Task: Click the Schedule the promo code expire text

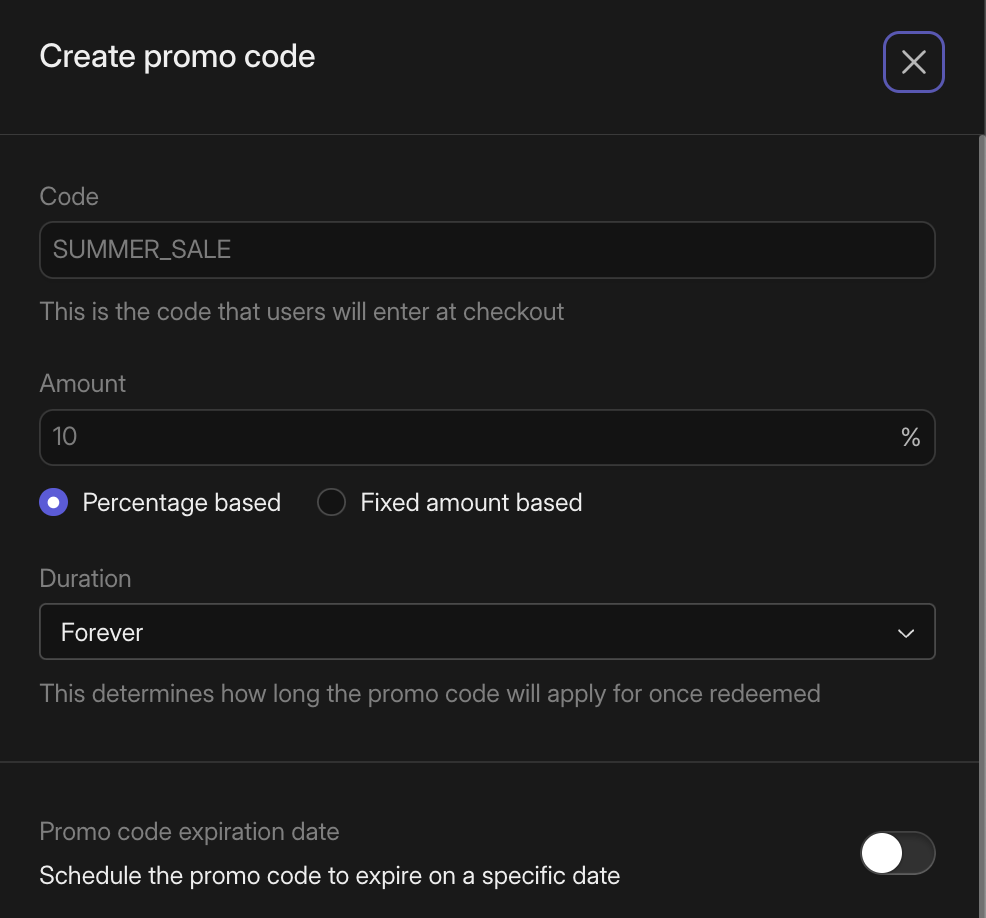Action: tap(327, 875)
